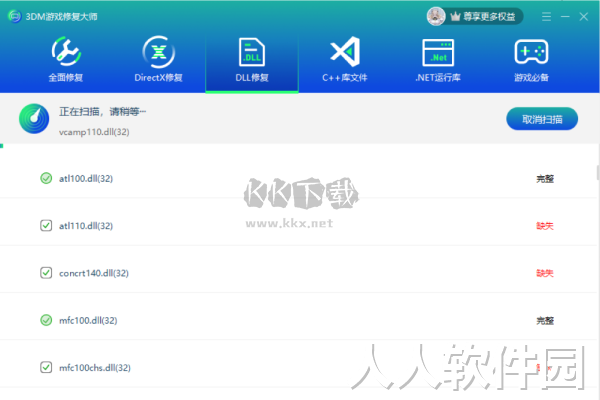Click the list's vertical scrollbar thumb

[598, 172]
